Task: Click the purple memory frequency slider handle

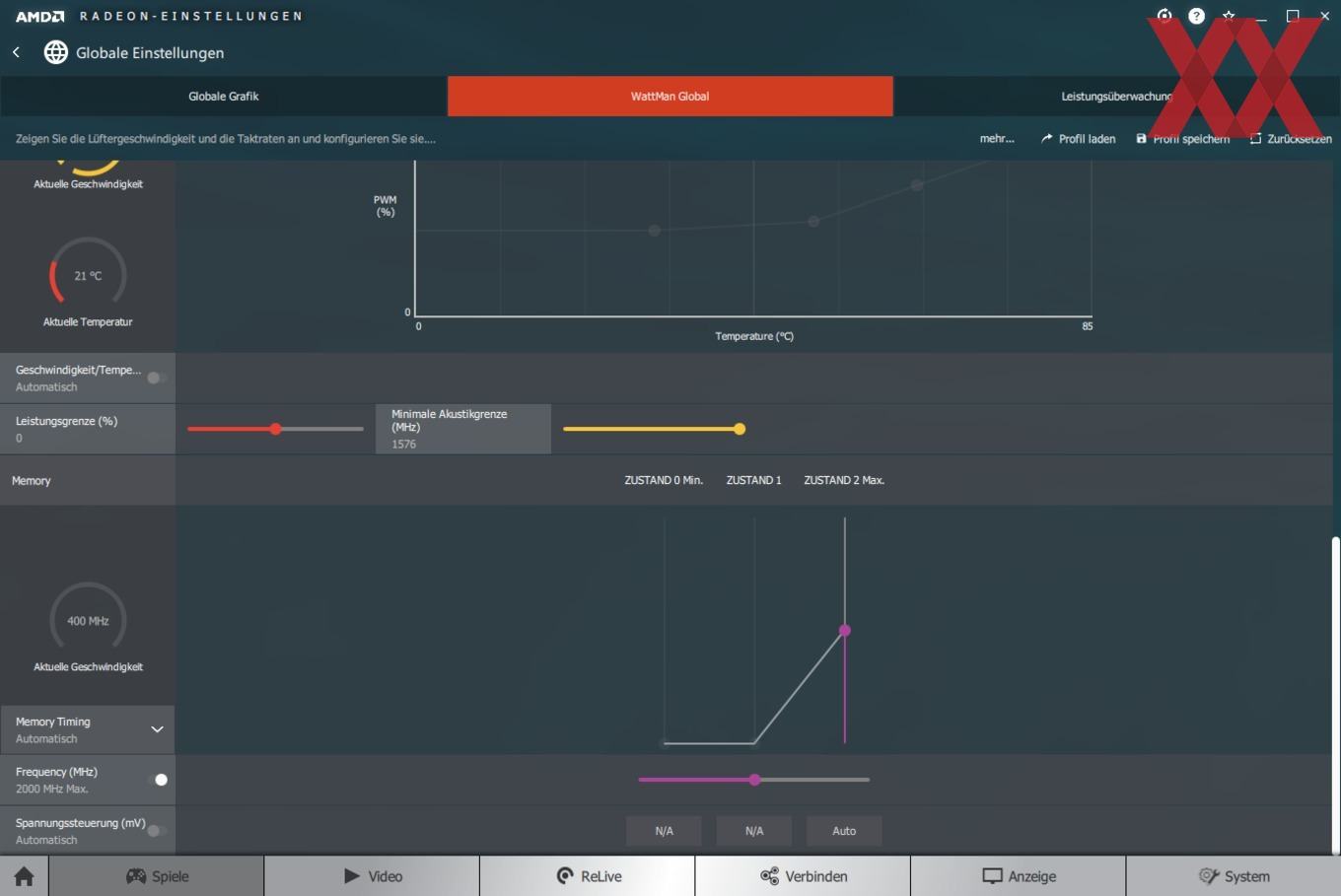Action: pyautogui.click(x=754, y=780)
